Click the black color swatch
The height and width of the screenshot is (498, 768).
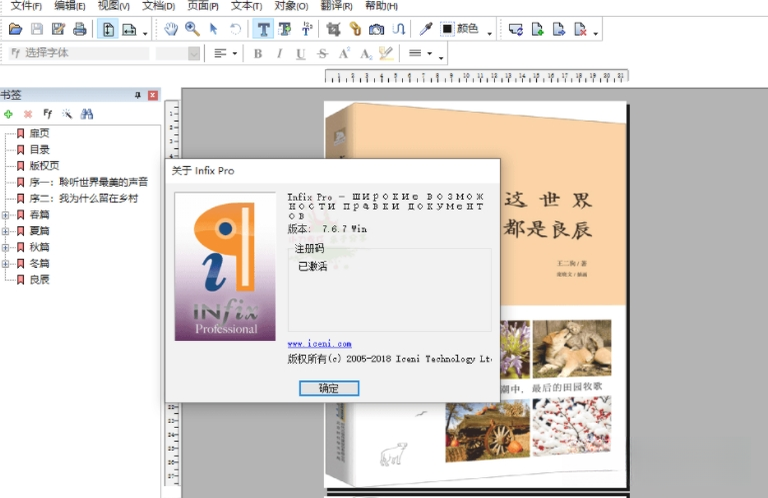tap(447, 29)
